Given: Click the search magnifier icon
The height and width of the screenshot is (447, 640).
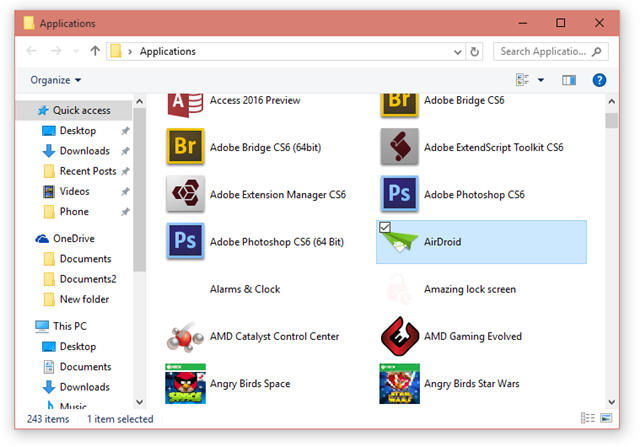Looking at the screenshot, I should [597, 51].
